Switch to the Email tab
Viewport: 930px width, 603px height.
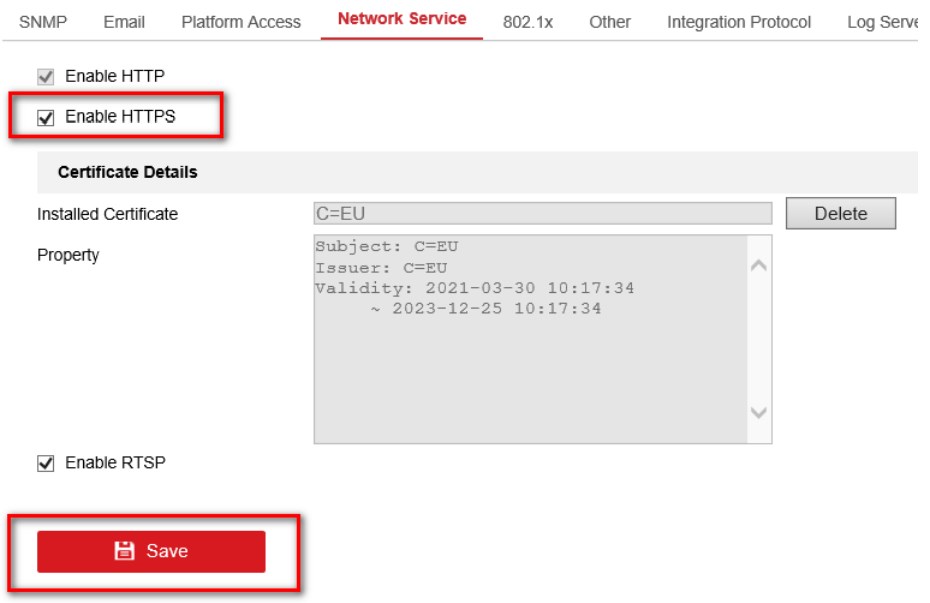click(x=124, y=21)
